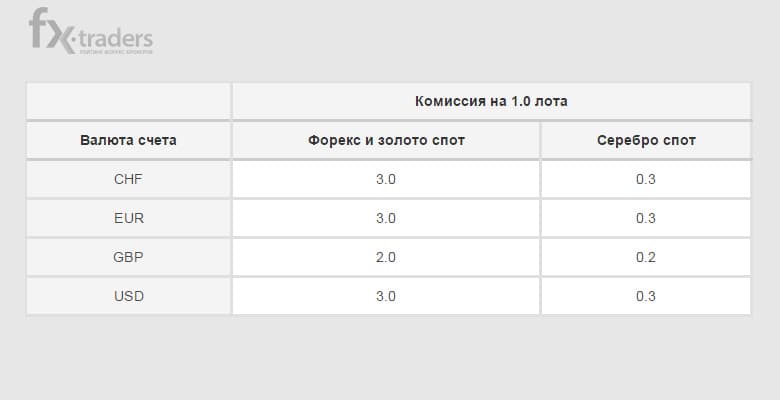Click CHF forex commission value 3.0
Viewport: 780px width, 400px height.
click(x=386, y=179)
